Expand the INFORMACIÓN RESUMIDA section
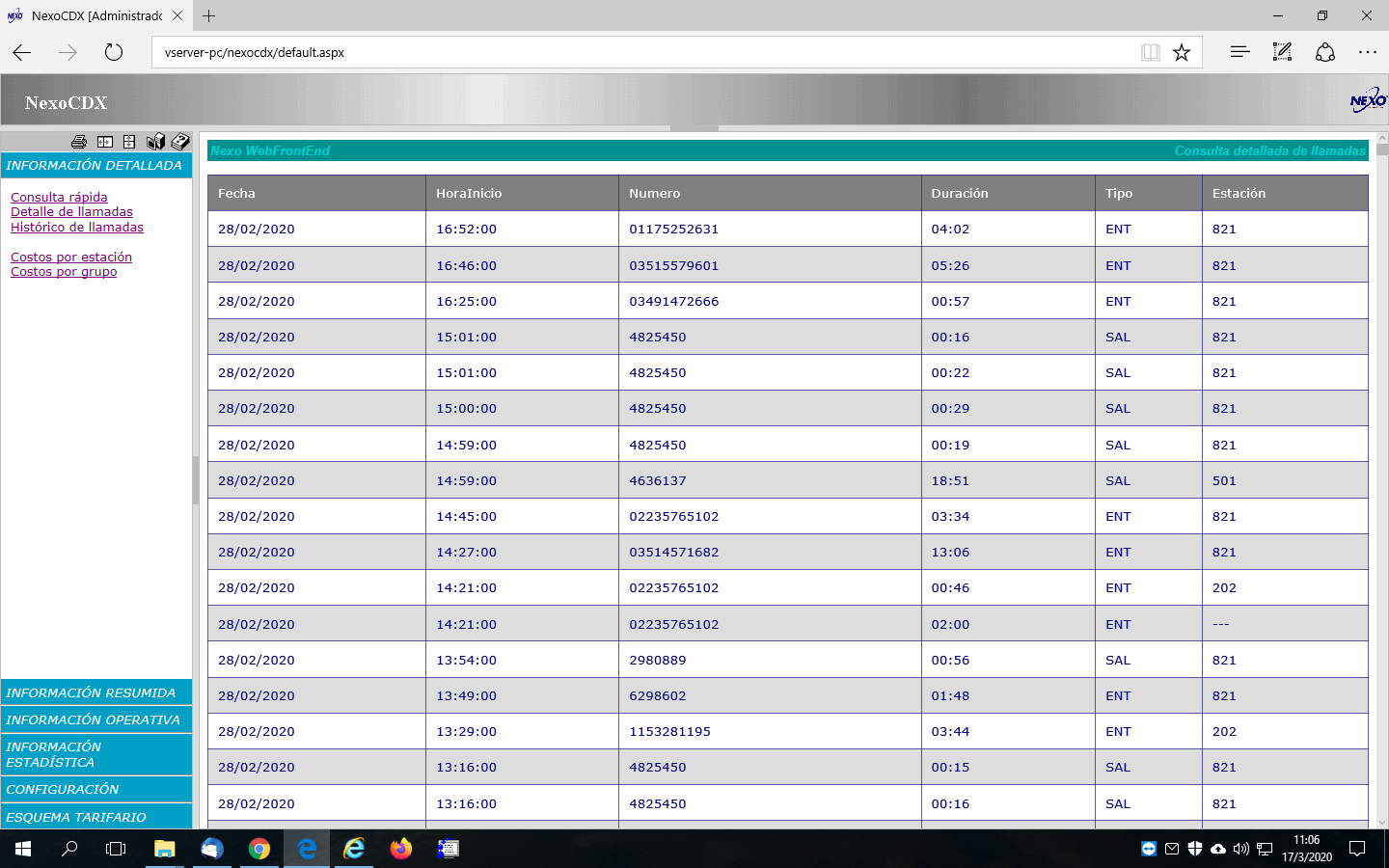 96,692
